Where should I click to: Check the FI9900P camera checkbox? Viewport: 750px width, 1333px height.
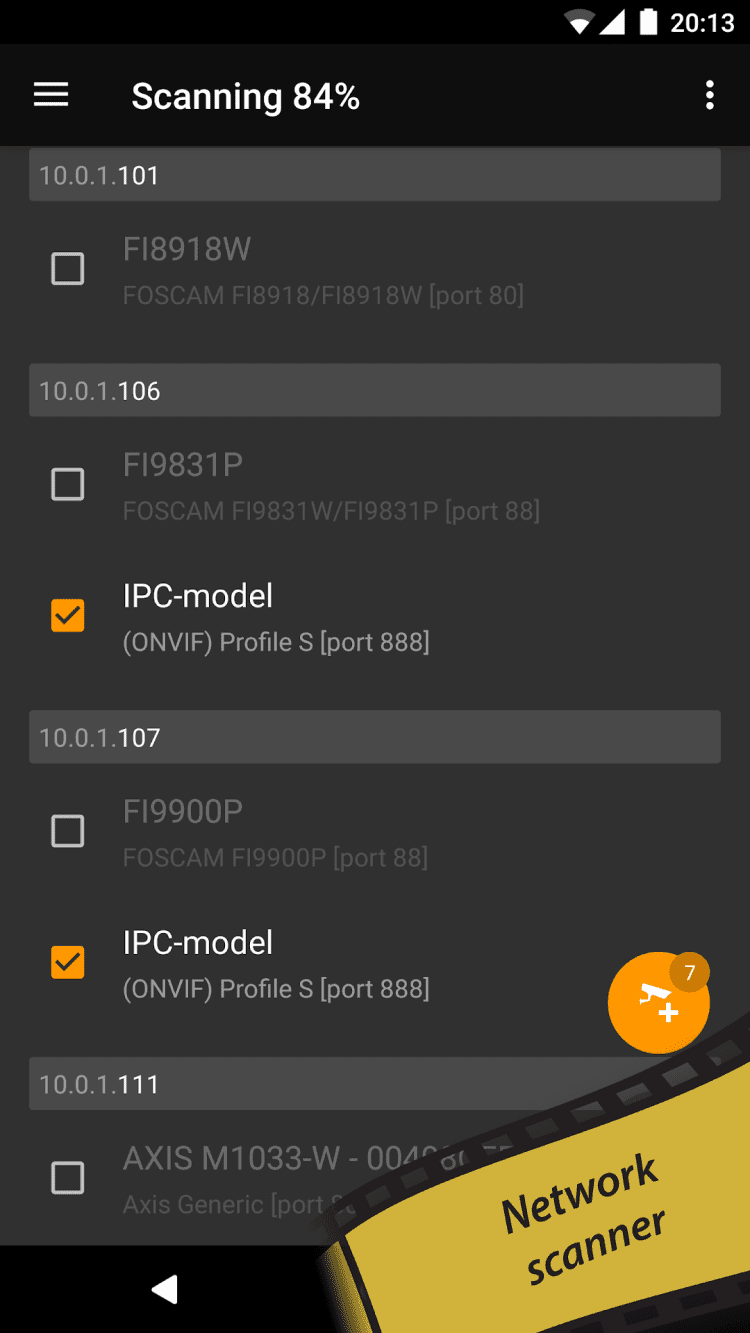(68, 831)
